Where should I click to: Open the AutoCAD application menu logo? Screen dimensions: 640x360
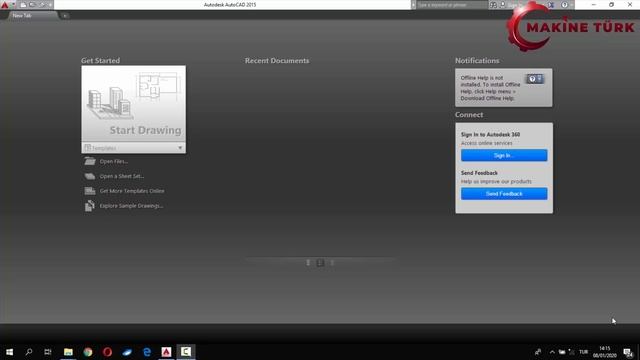[5, 5]
